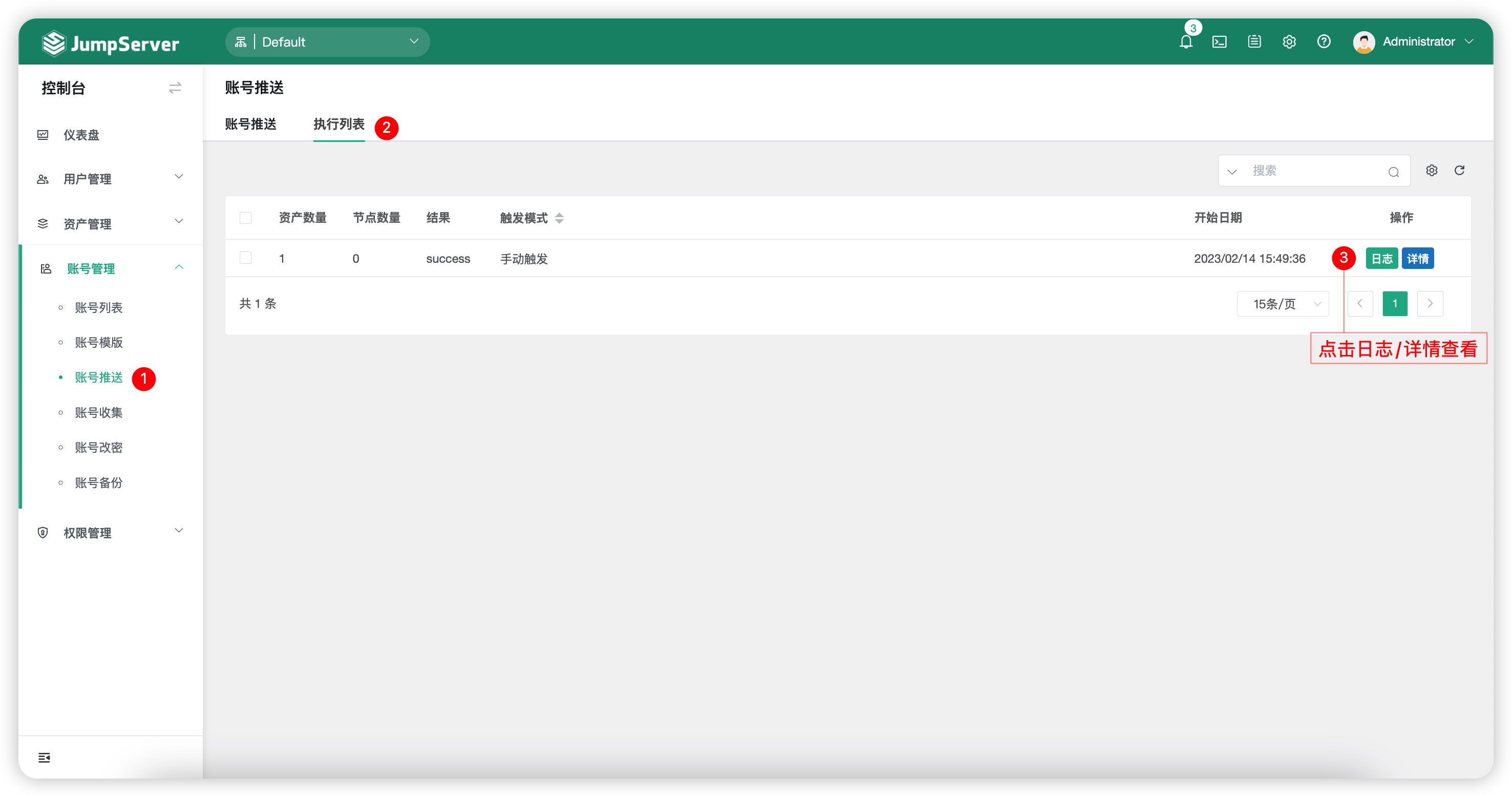This screenshot has height=797, width=1512.
Task: Click the 手动触发 cell
Action: pyautogui.click(x=523, y=259)
